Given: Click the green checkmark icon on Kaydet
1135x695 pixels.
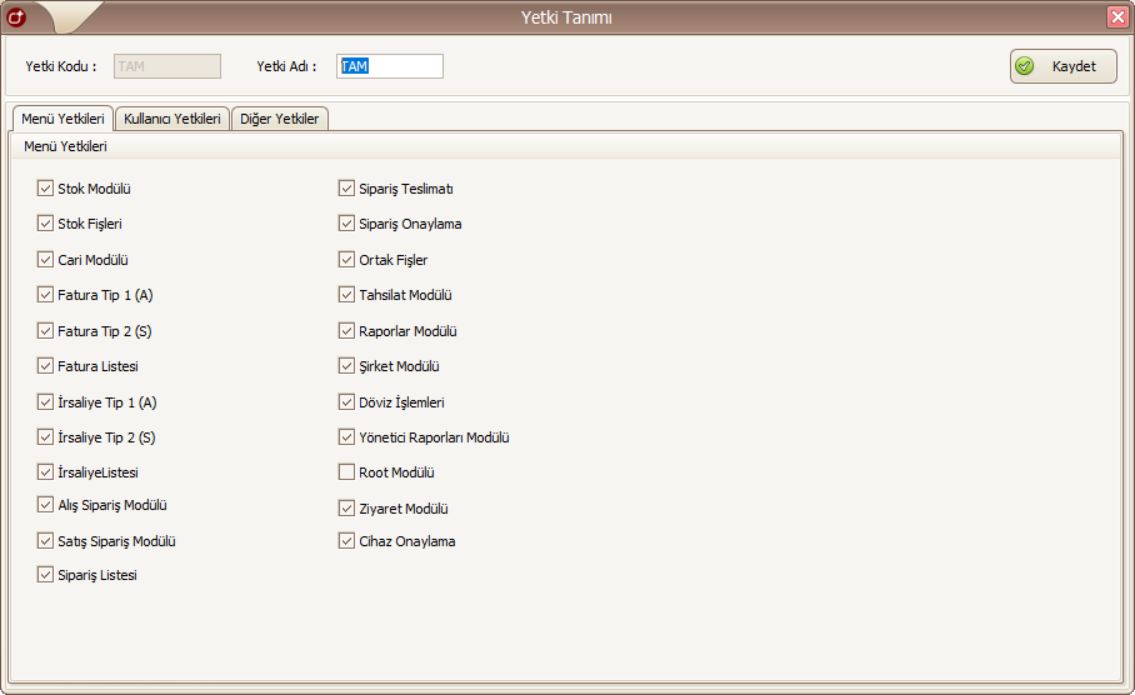Looking at the screenshot, I should pyautogui.click(x=1024, y=67).
